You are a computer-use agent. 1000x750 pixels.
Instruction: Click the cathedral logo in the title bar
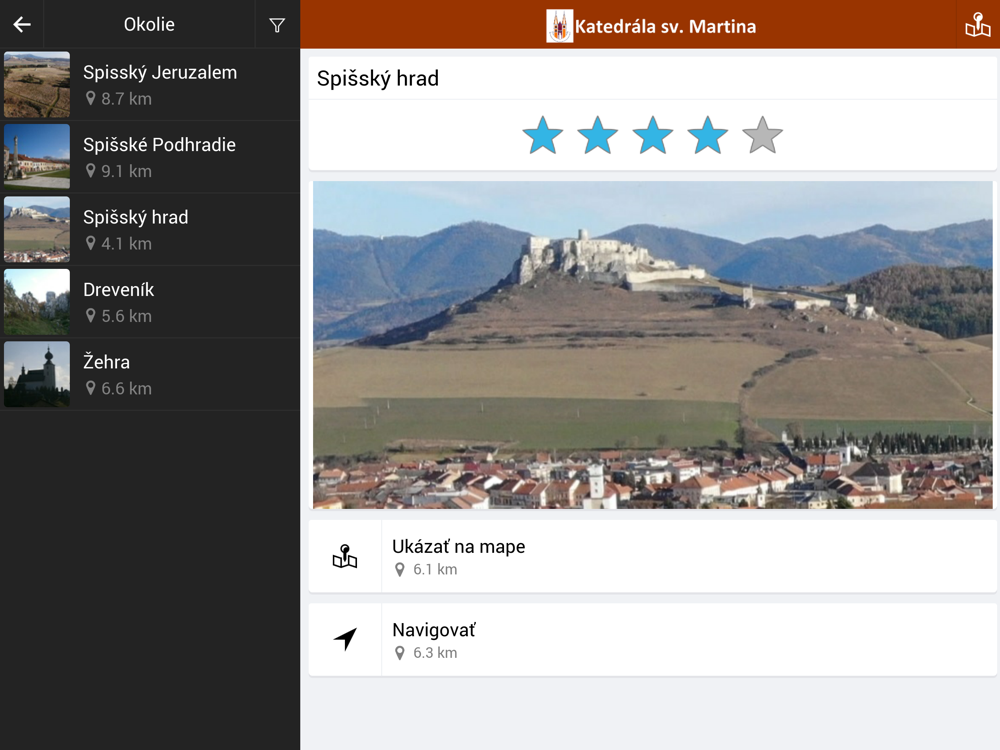[x=559, y=26]
